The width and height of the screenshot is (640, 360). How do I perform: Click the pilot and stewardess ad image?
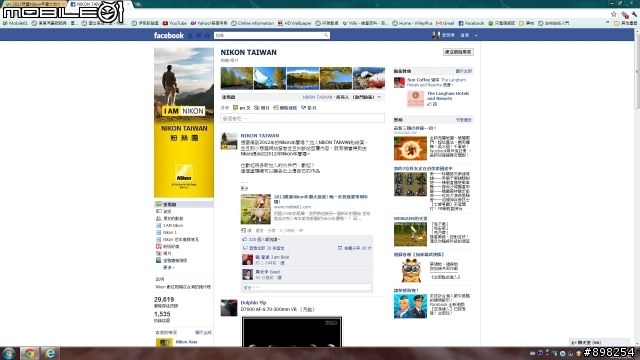(x=410, y=306)
